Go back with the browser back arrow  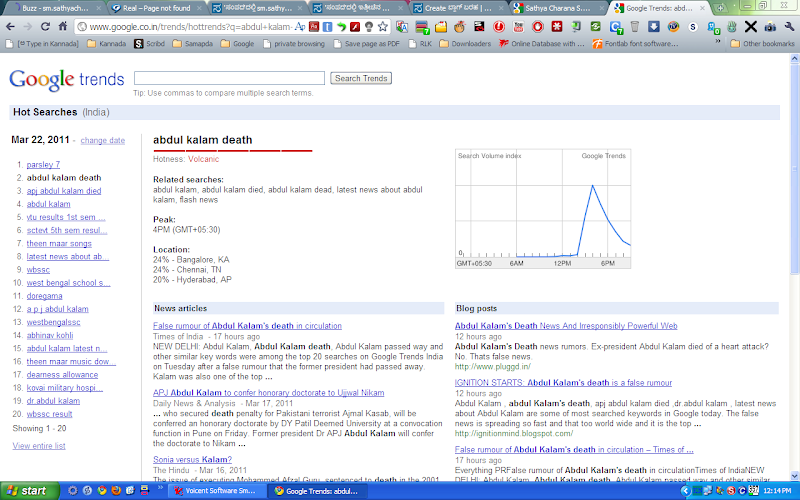point(10,27)
